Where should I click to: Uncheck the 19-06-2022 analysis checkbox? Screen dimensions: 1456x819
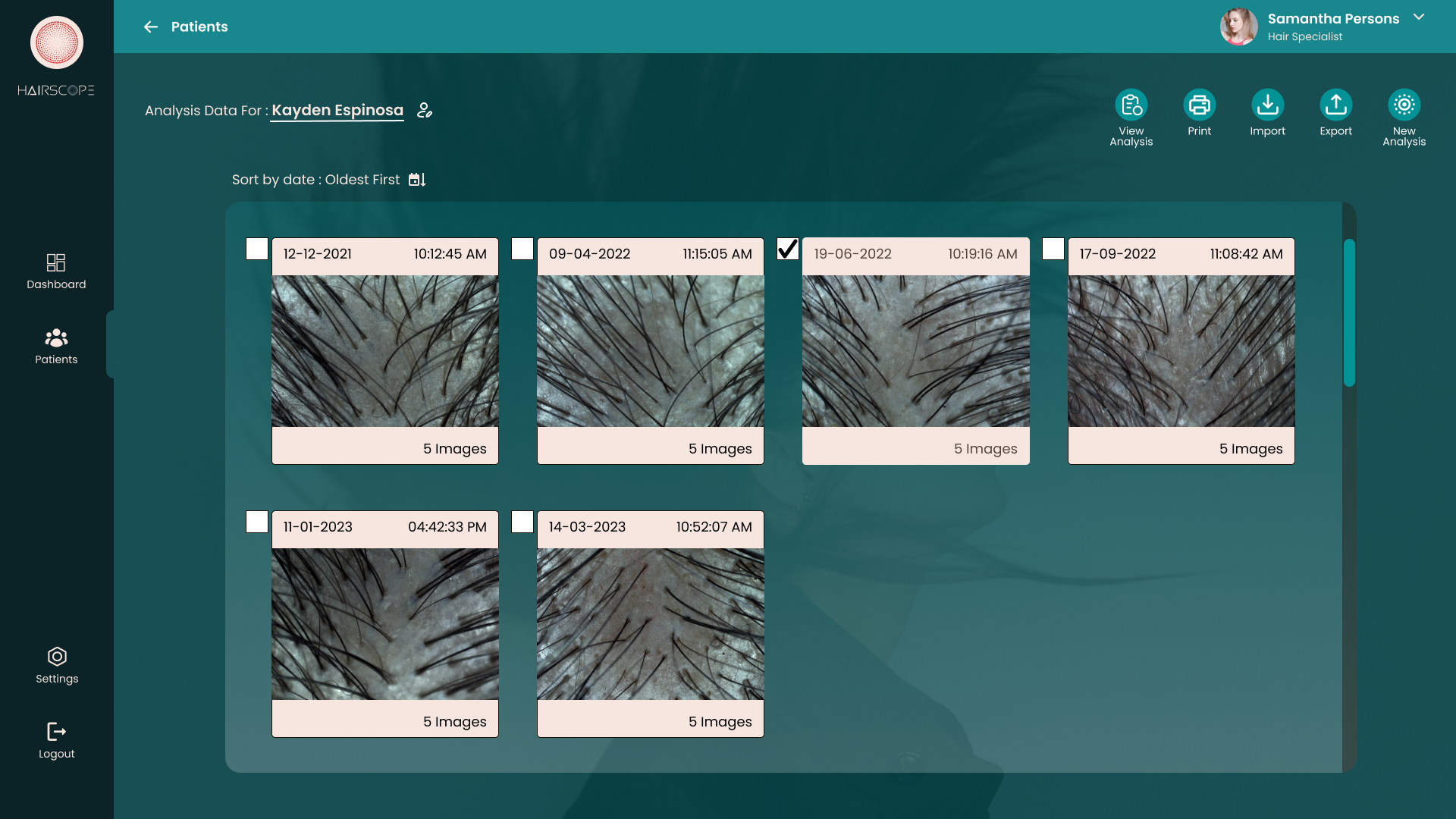coord(788,249)
